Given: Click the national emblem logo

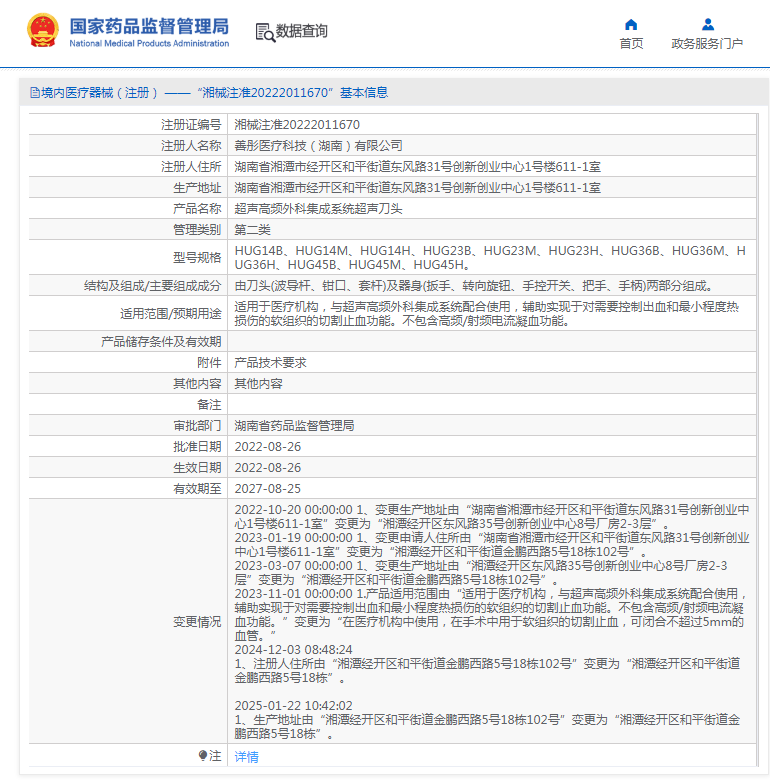Looking at the screenshot, I should pyautogui.click(x=42, y=31).
